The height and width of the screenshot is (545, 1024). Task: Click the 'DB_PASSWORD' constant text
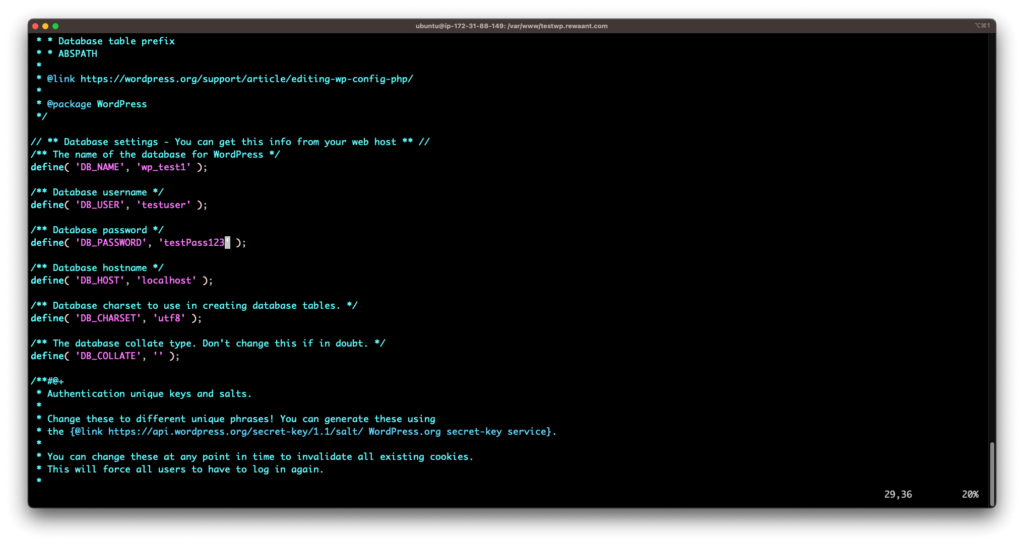[111, 243]
